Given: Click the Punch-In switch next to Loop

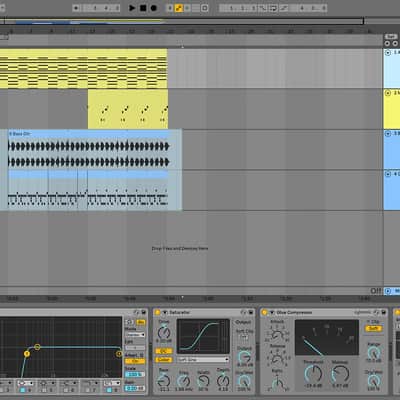Looking at the screenshot, I should [263, 8].
